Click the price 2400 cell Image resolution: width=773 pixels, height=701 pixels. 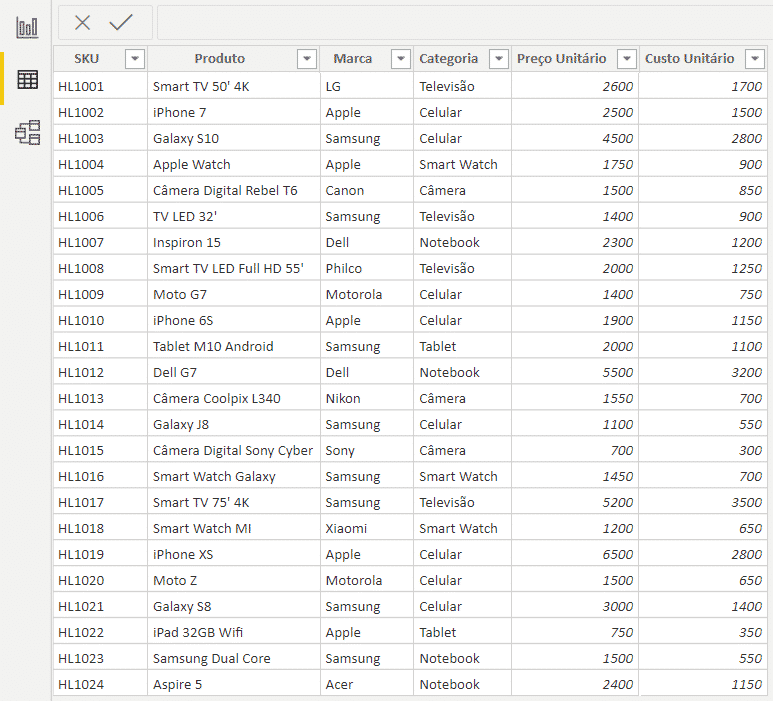point(575,685)
